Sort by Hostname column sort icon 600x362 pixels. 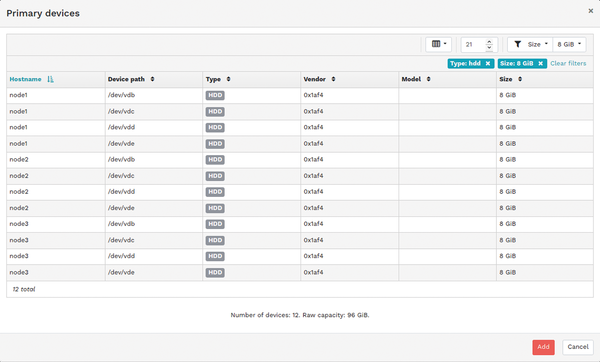(51, 79)
